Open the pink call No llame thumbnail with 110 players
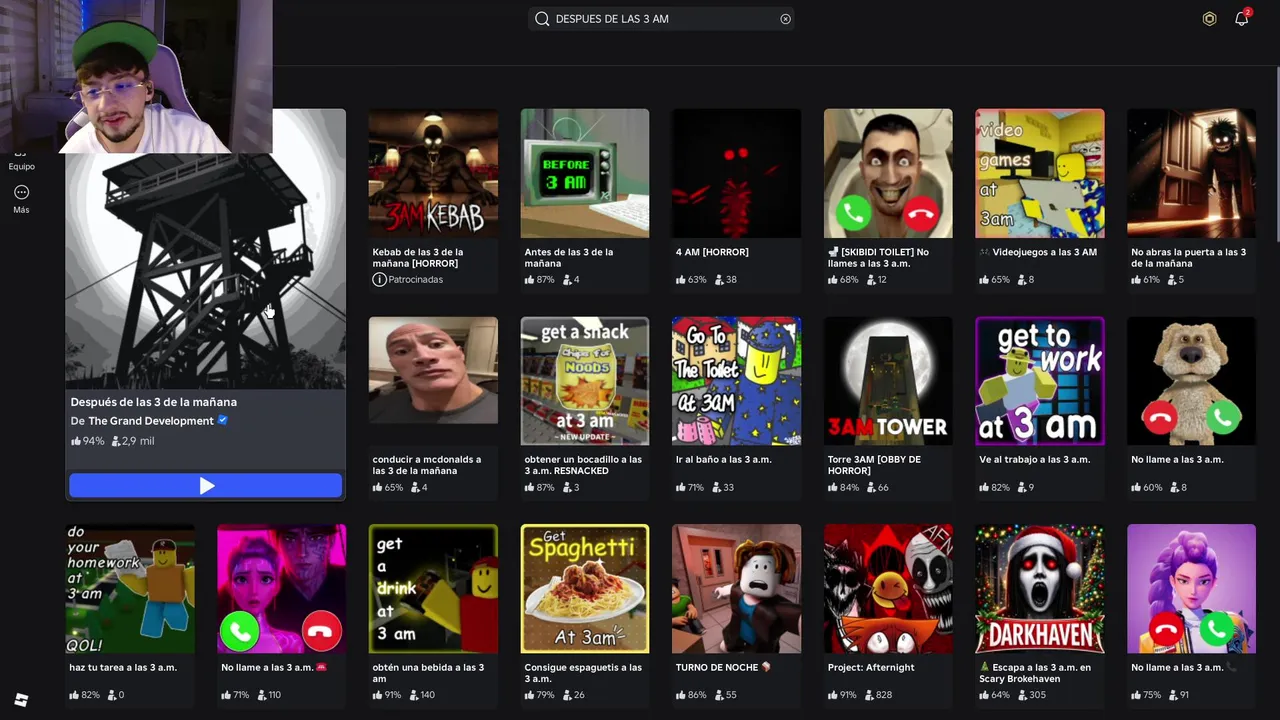The height and width of the screenshot is (720, 1280). coord(282,589)
